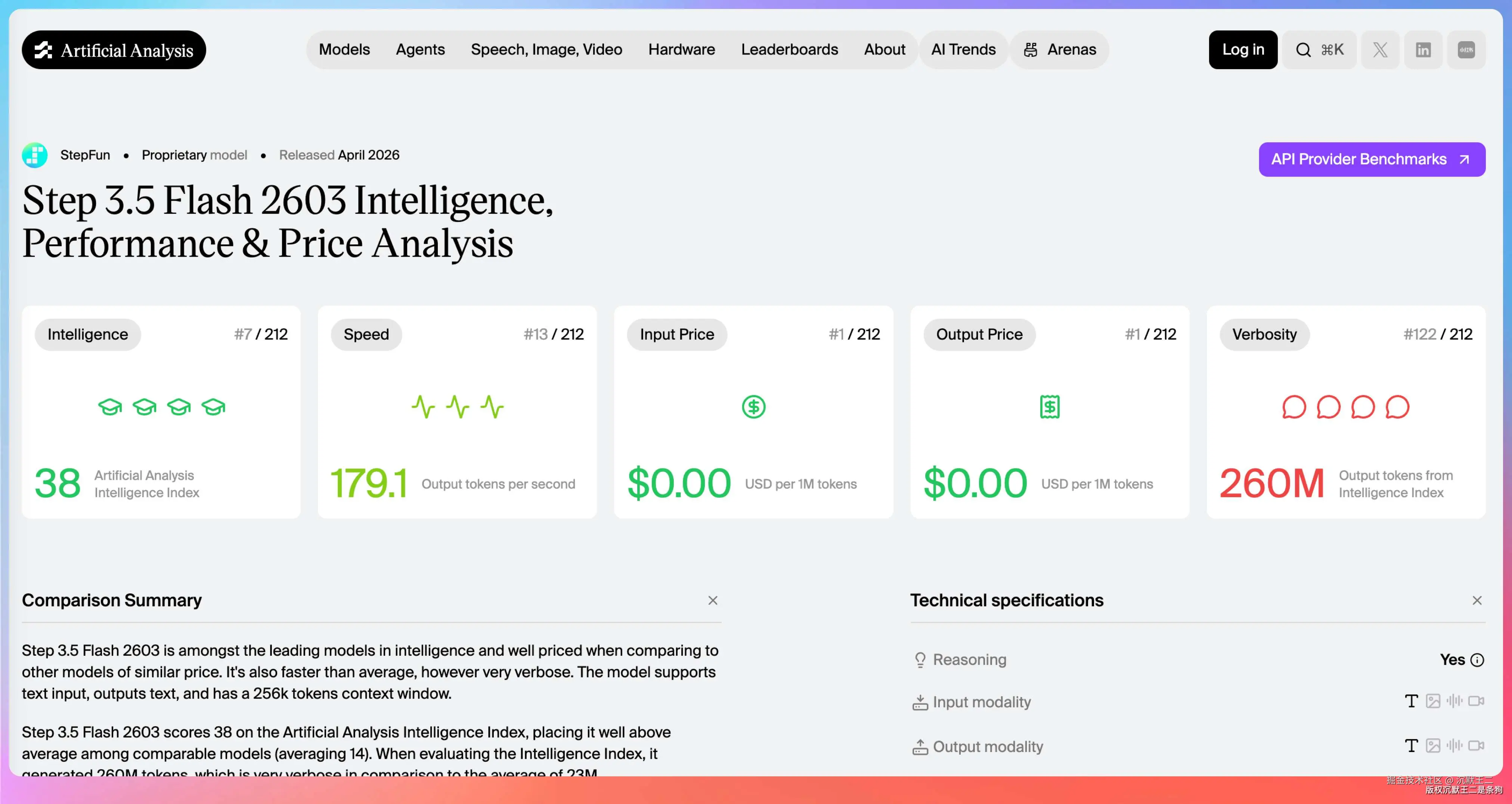Click the image icon in Input modality row
The height and width of the screenshot is (804, 1512).
tap(1433, 701)
